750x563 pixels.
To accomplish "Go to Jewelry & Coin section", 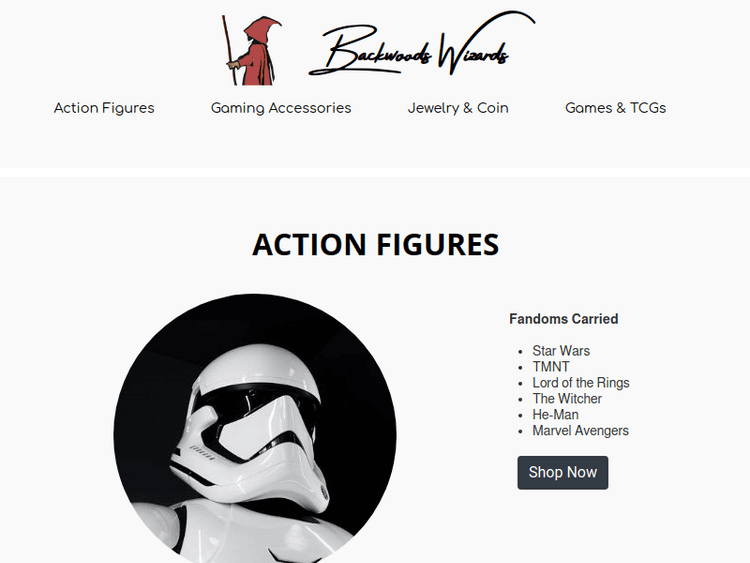I will tap(458, 108).
